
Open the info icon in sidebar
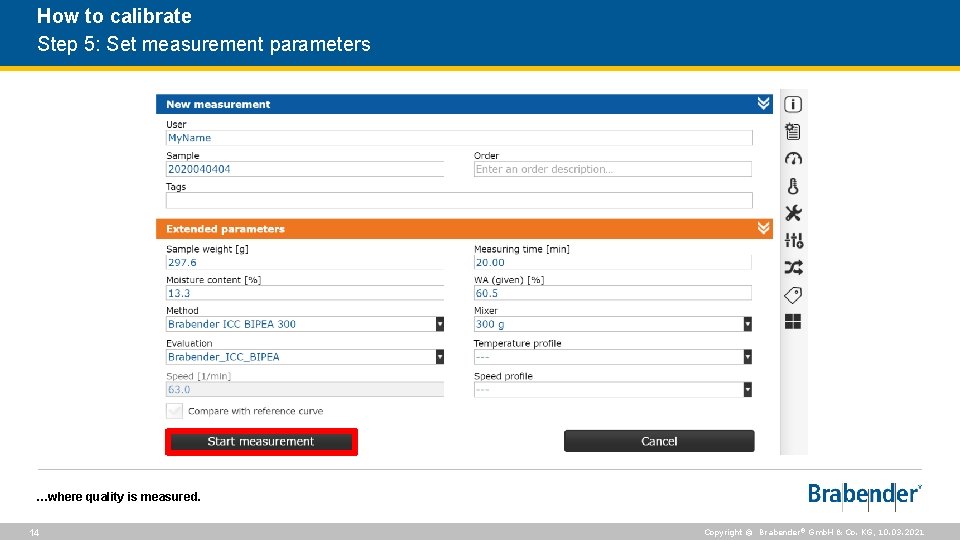(x=793, y=104)
